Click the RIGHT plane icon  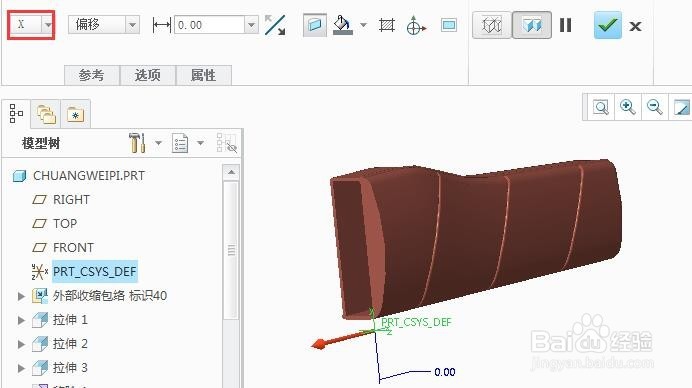(39, 200)
